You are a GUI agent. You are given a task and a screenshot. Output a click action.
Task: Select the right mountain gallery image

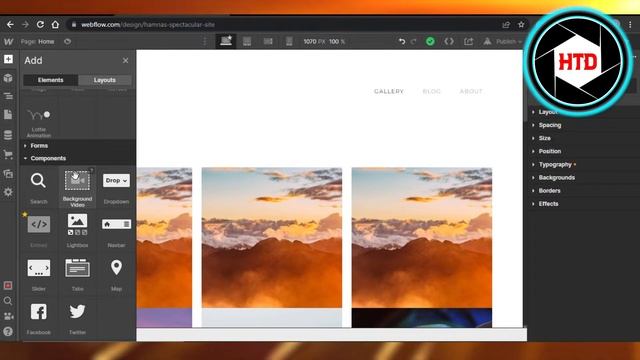422,238
